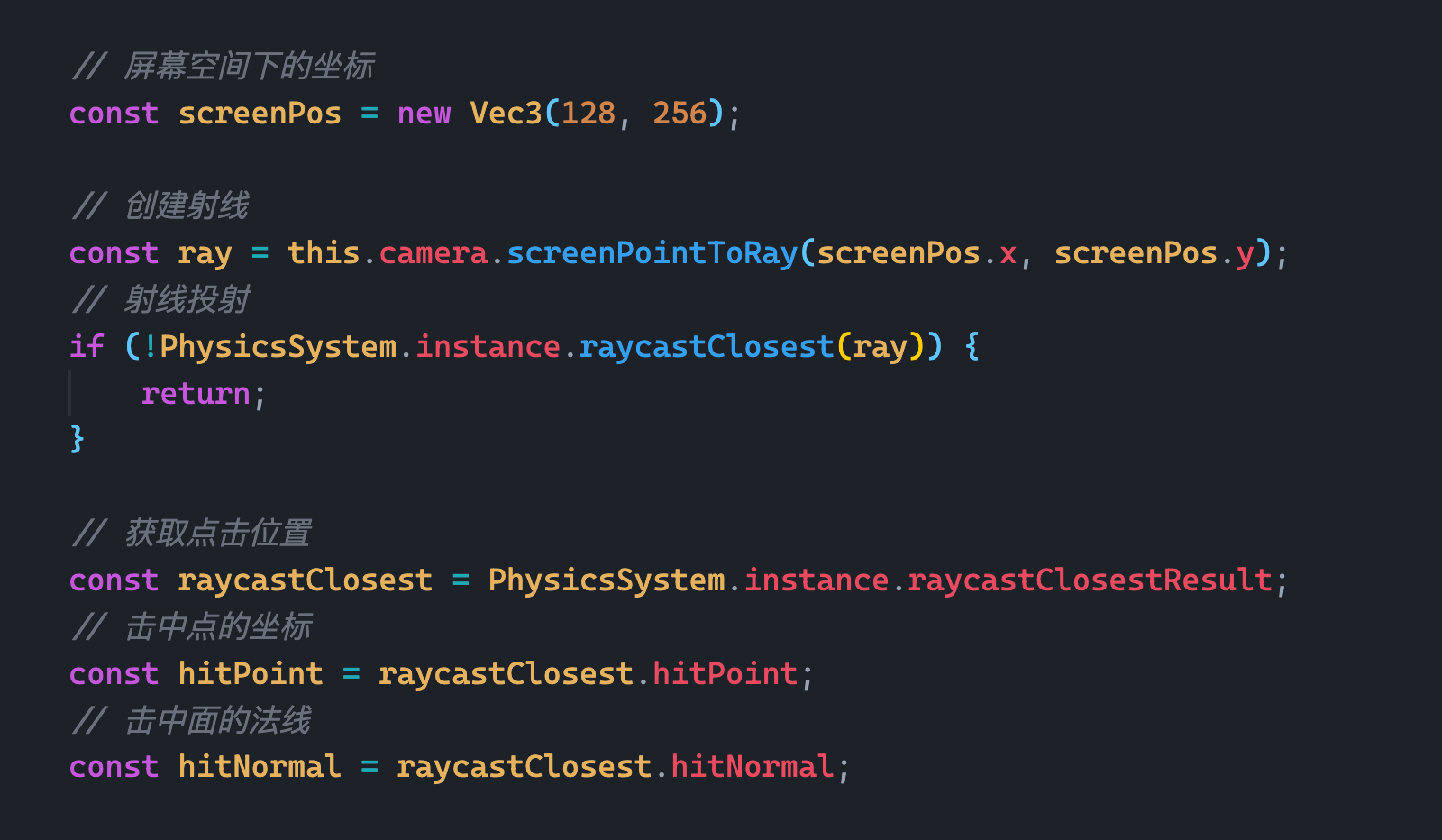The height and width of the screenshot is (840, 1442).
Task: Click the 'screenPointToRay' method call
Action: click(652, 253)
